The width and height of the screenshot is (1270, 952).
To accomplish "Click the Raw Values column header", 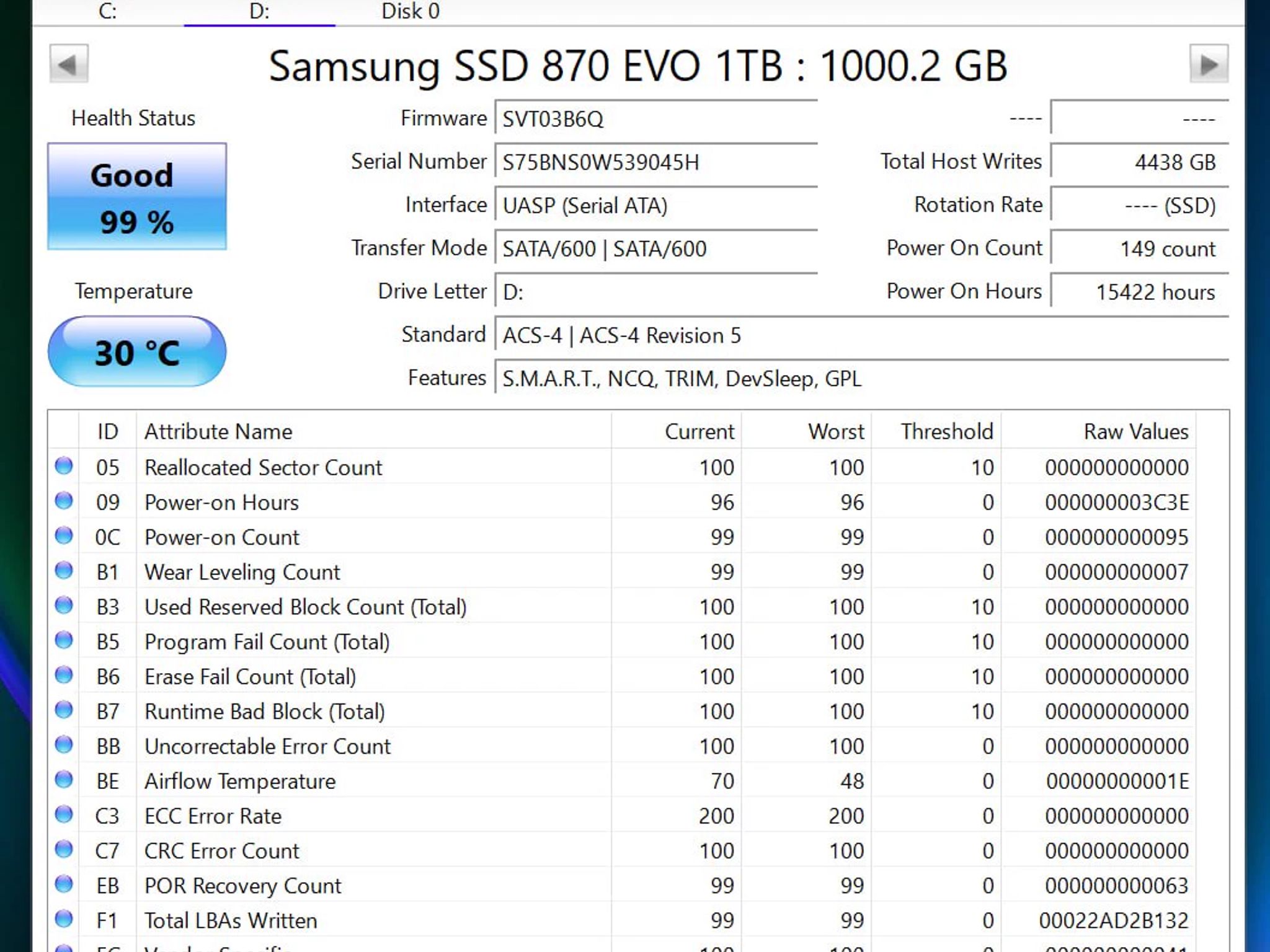I will [1098, 431].
